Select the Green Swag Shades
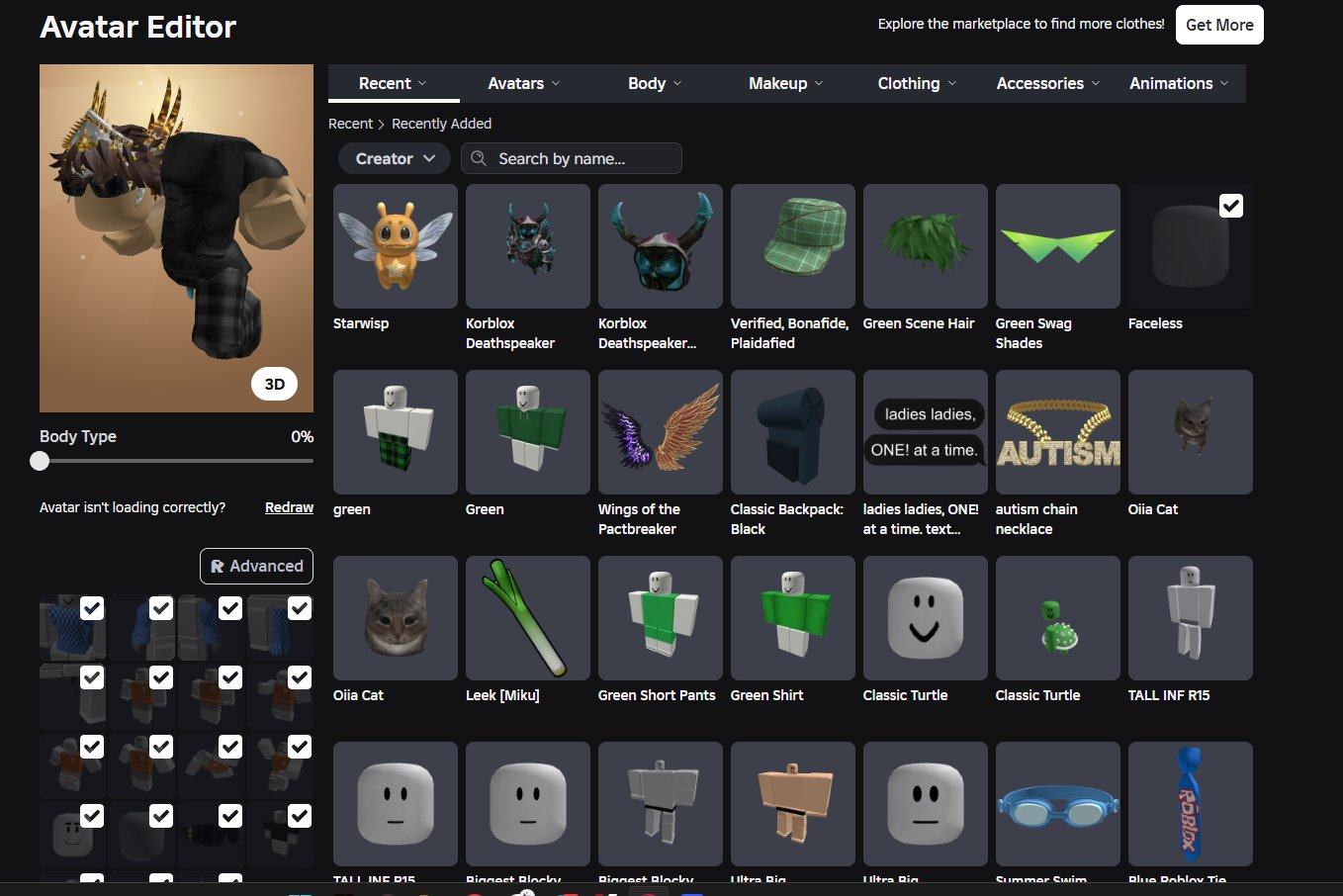This screenshot has width=1343, height=896. tap(1058, 246)
